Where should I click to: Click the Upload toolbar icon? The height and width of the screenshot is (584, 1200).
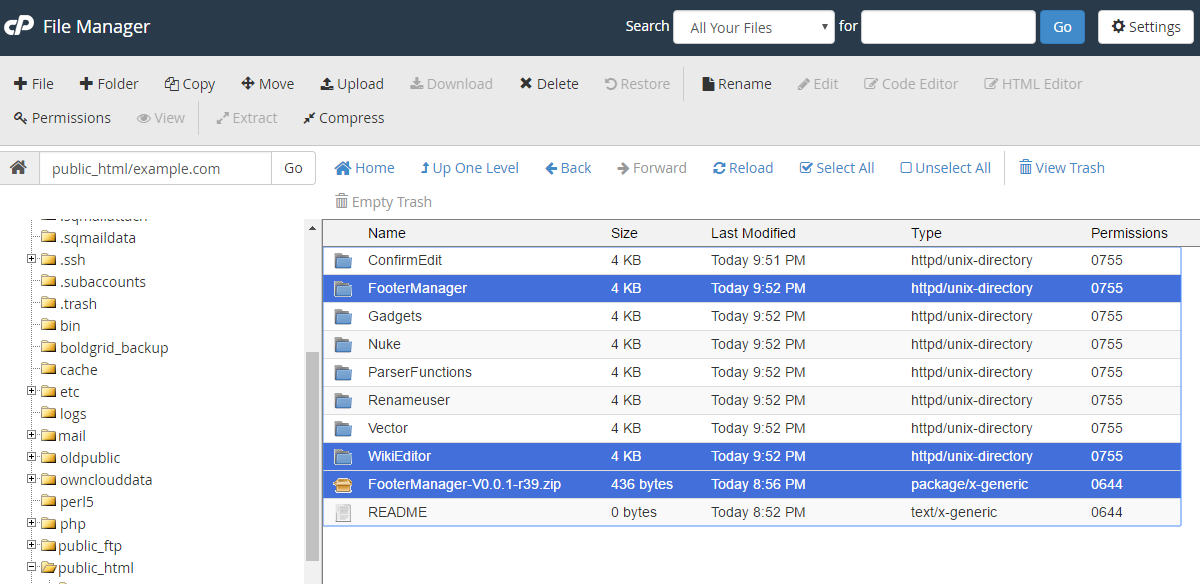point(327,84)
